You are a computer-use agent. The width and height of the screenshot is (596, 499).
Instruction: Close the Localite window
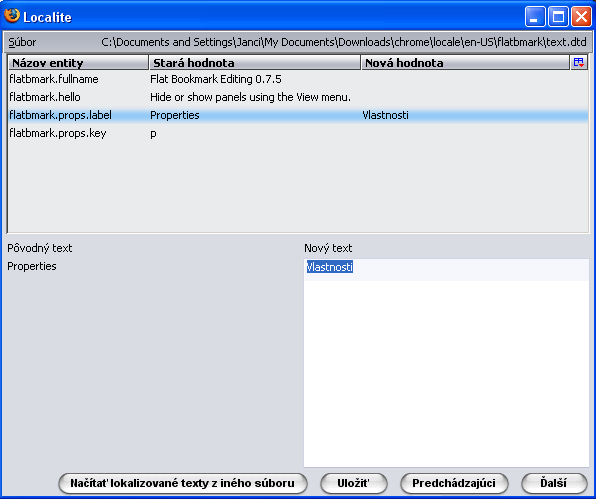[581, 17]
